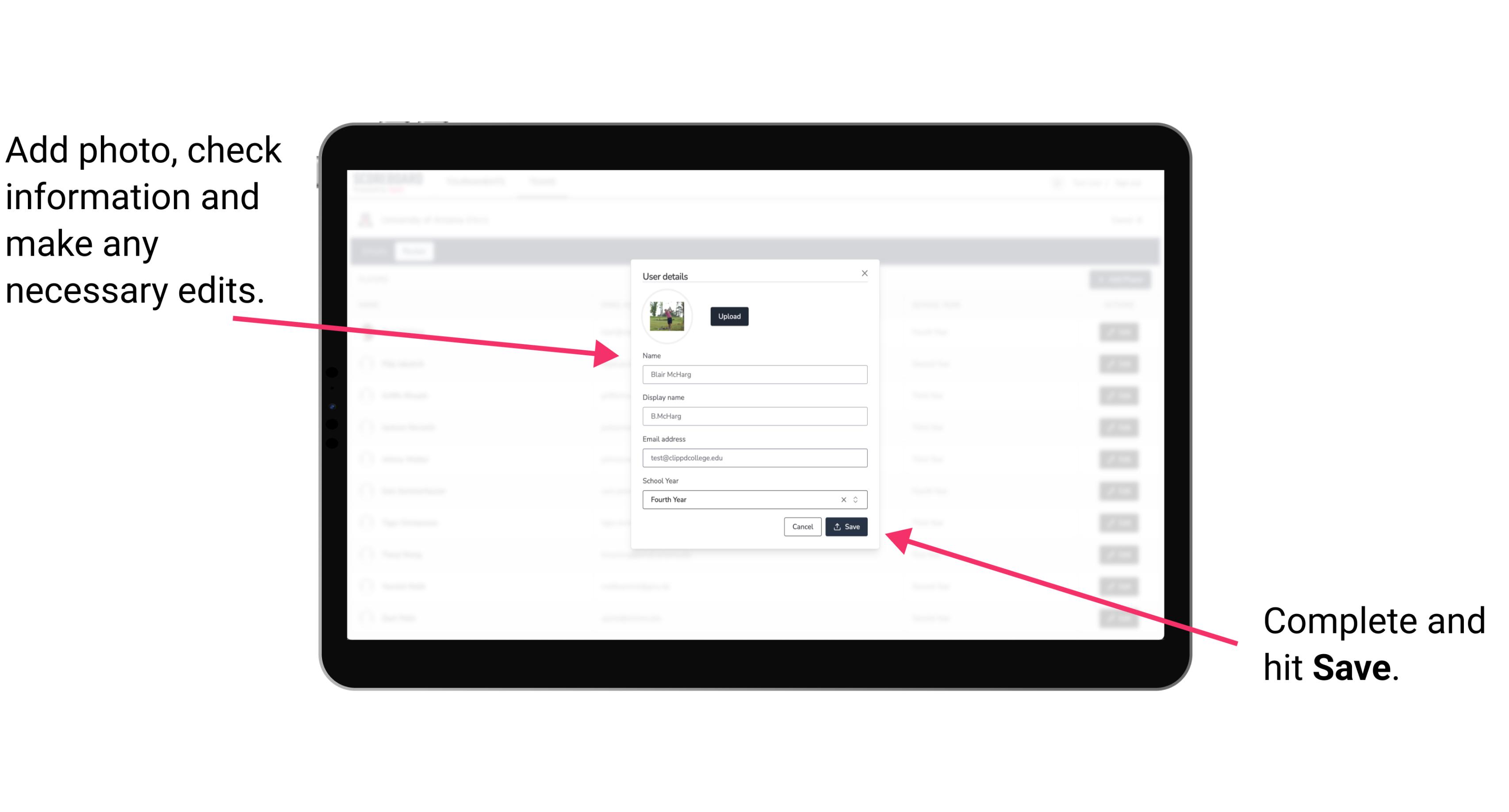Image resolution: width=1509 pixels, height=812 pixels.
Task: Clear the School Year selection with X
Action: pyautogui.click(x=840, y=499)
